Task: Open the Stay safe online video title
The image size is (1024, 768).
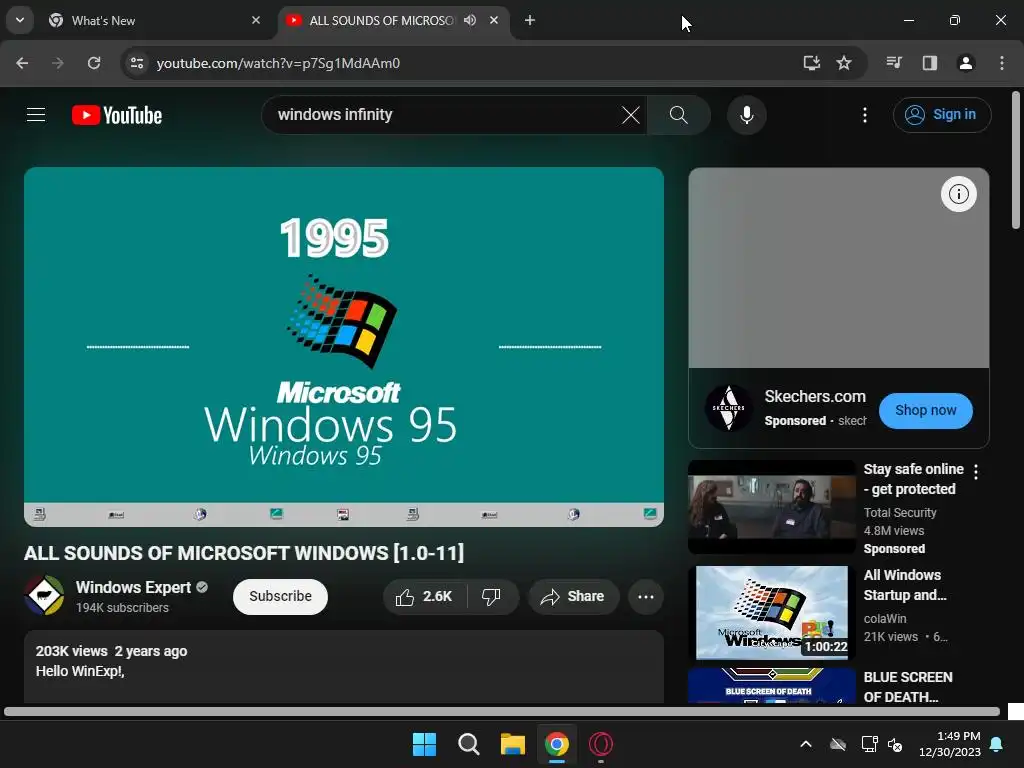Action: 913,479
